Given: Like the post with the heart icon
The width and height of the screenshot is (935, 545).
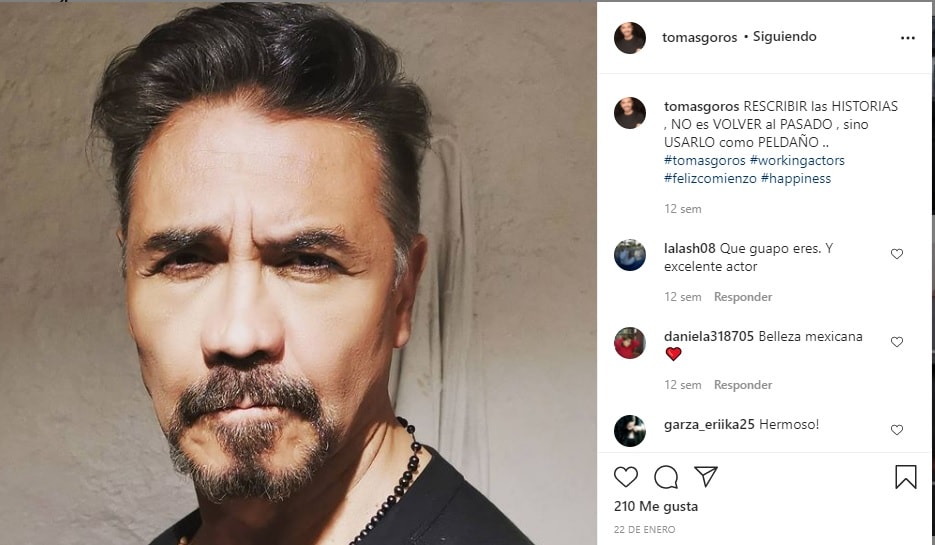Looking at the screenshot, I should pos(626,477).
